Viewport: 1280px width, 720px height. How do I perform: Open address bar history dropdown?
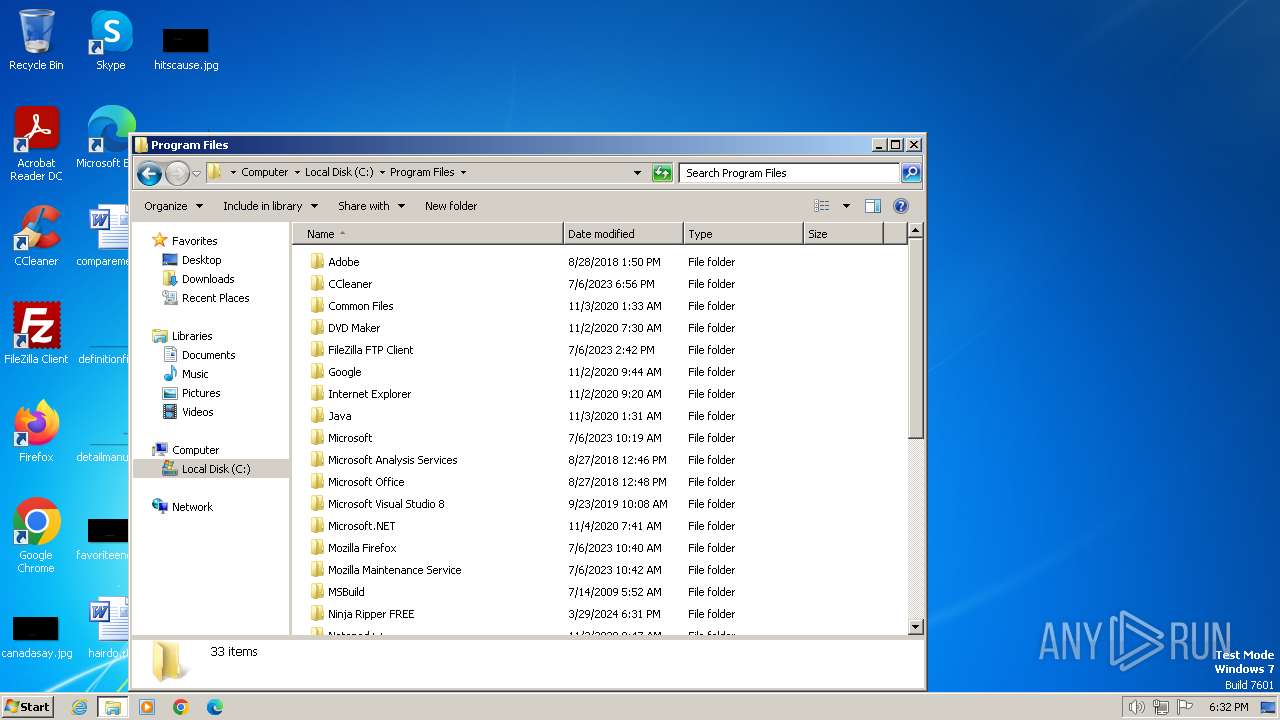tap(637, 173)
